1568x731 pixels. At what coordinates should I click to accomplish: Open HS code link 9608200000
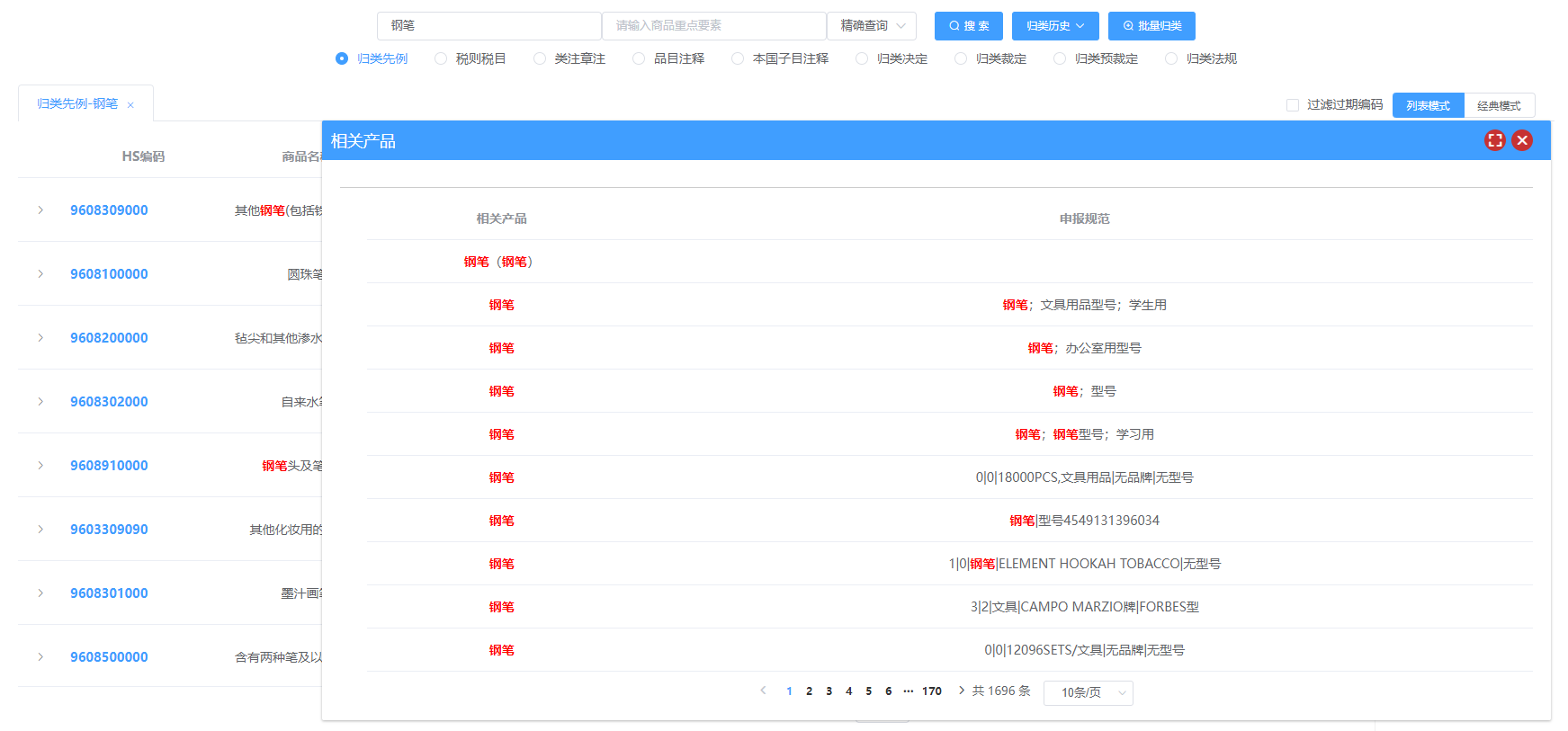pyautogui.click(x=109, y=338)
